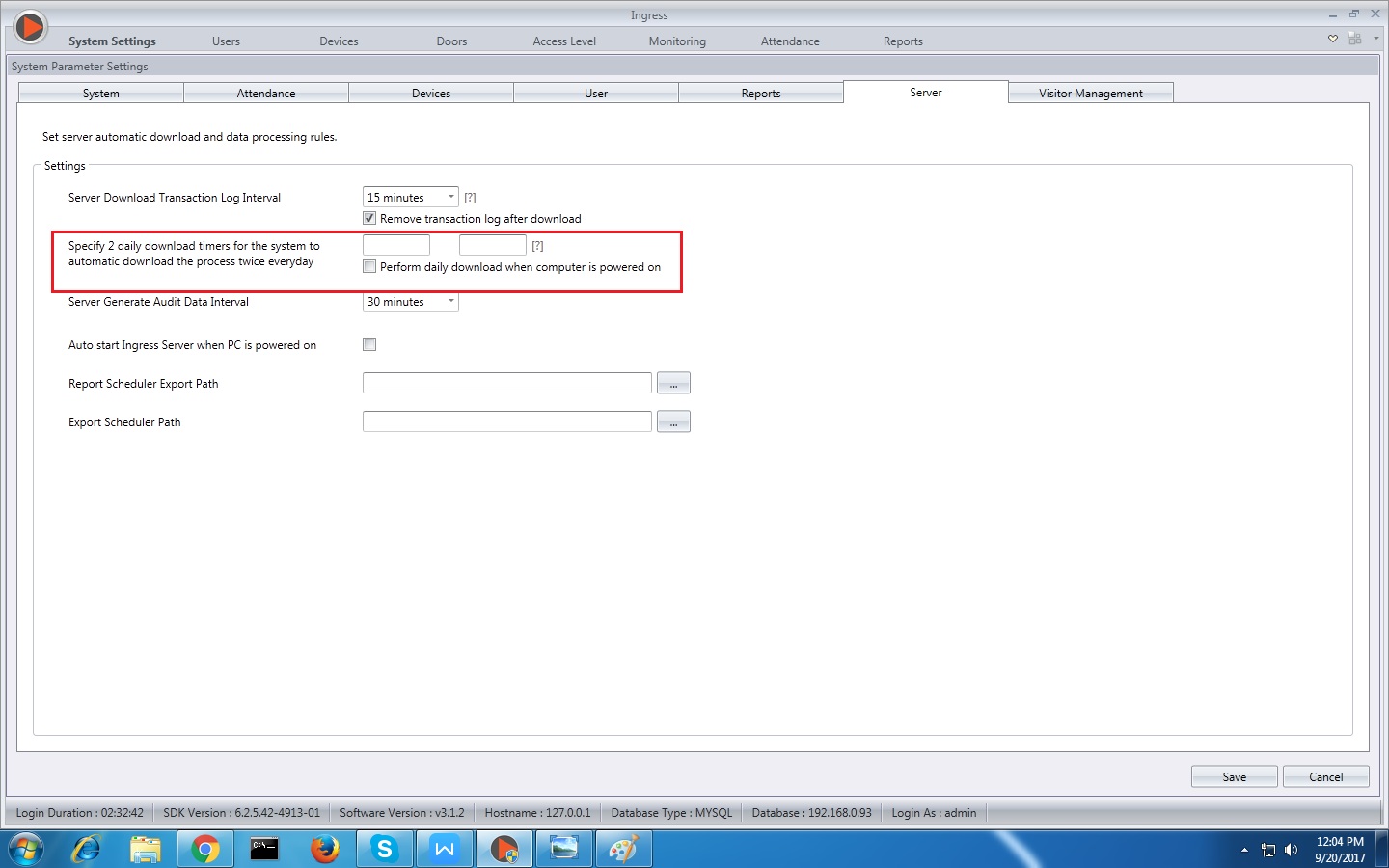Click the heart-shaped icon beside the grid icon
Image resolution: width=1389 pixels, height=868 pixels.
tap(1333, 39)
